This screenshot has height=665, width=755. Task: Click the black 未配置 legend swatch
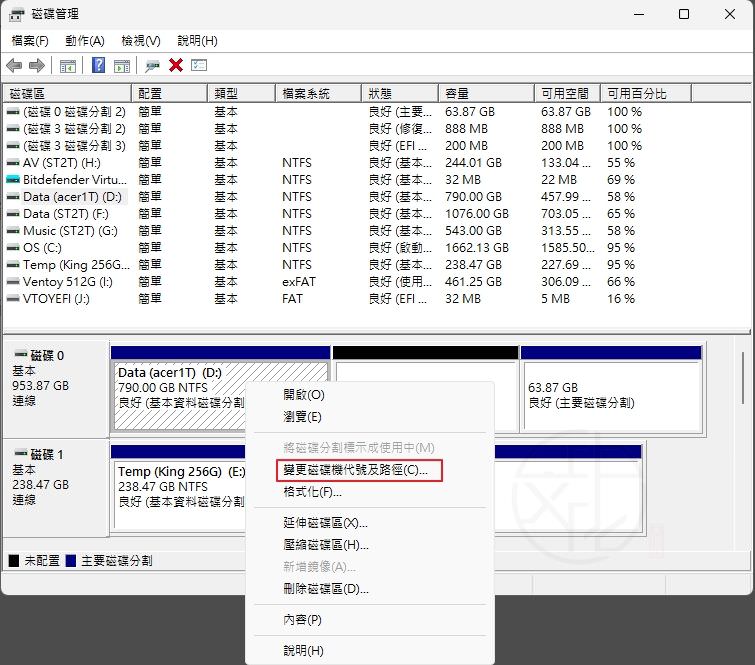coord(14,561)
